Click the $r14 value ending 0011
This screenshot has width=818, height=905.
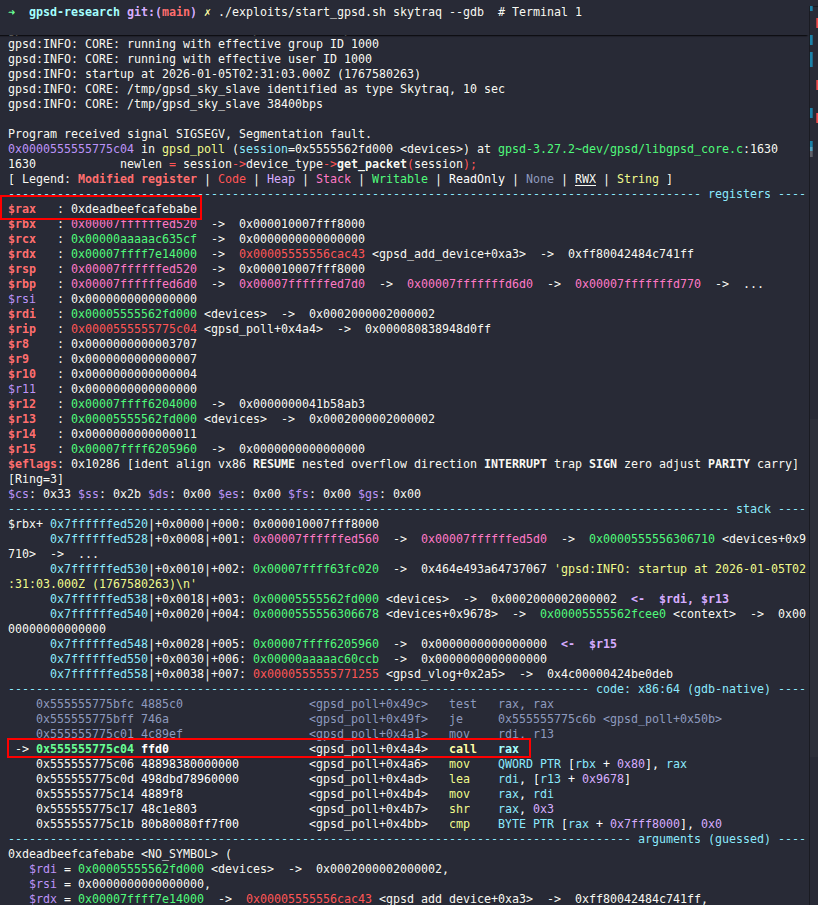(x=134, y=434)
